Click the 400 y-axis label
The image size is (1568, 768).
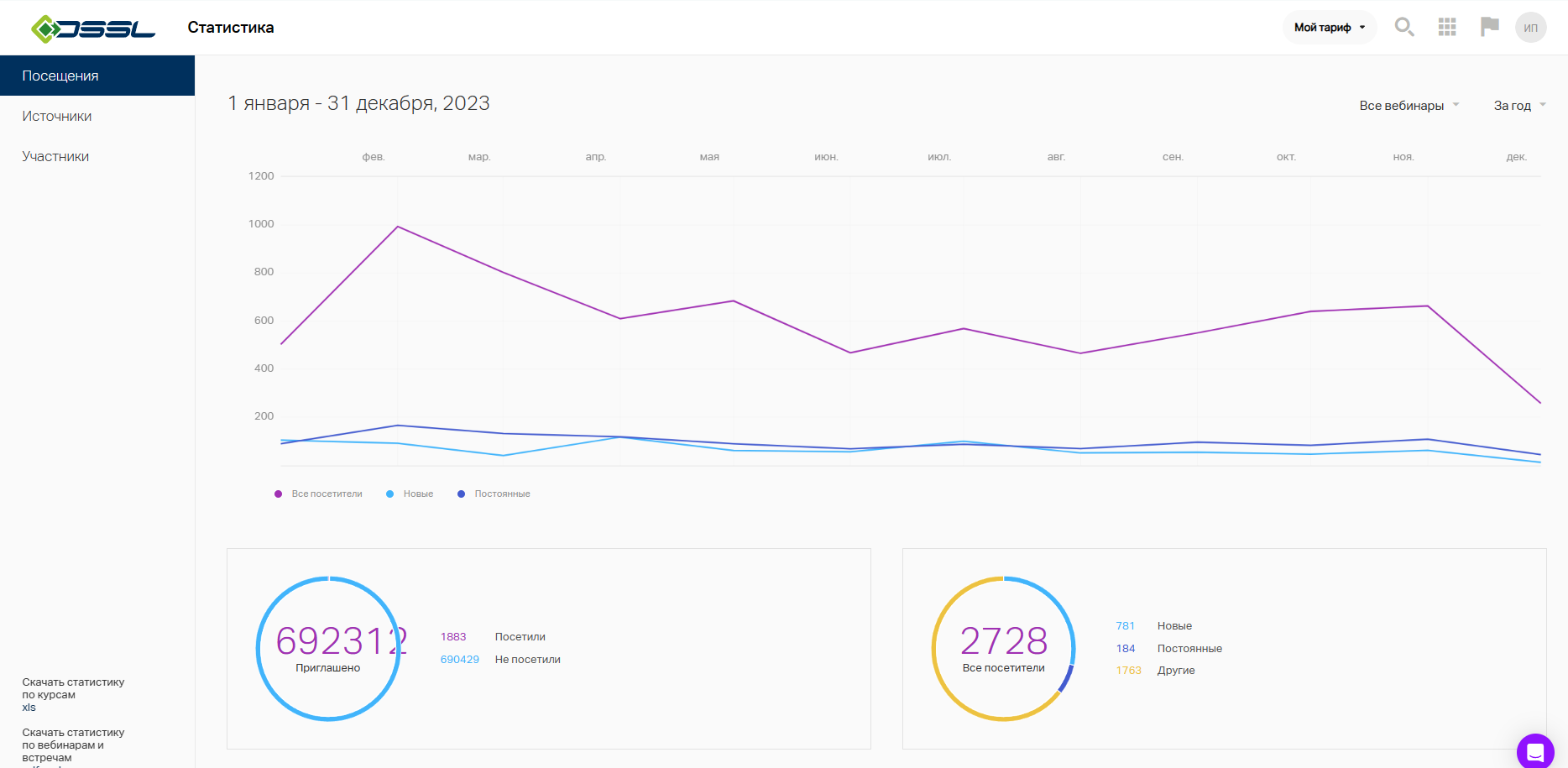[x=264, y=368]
